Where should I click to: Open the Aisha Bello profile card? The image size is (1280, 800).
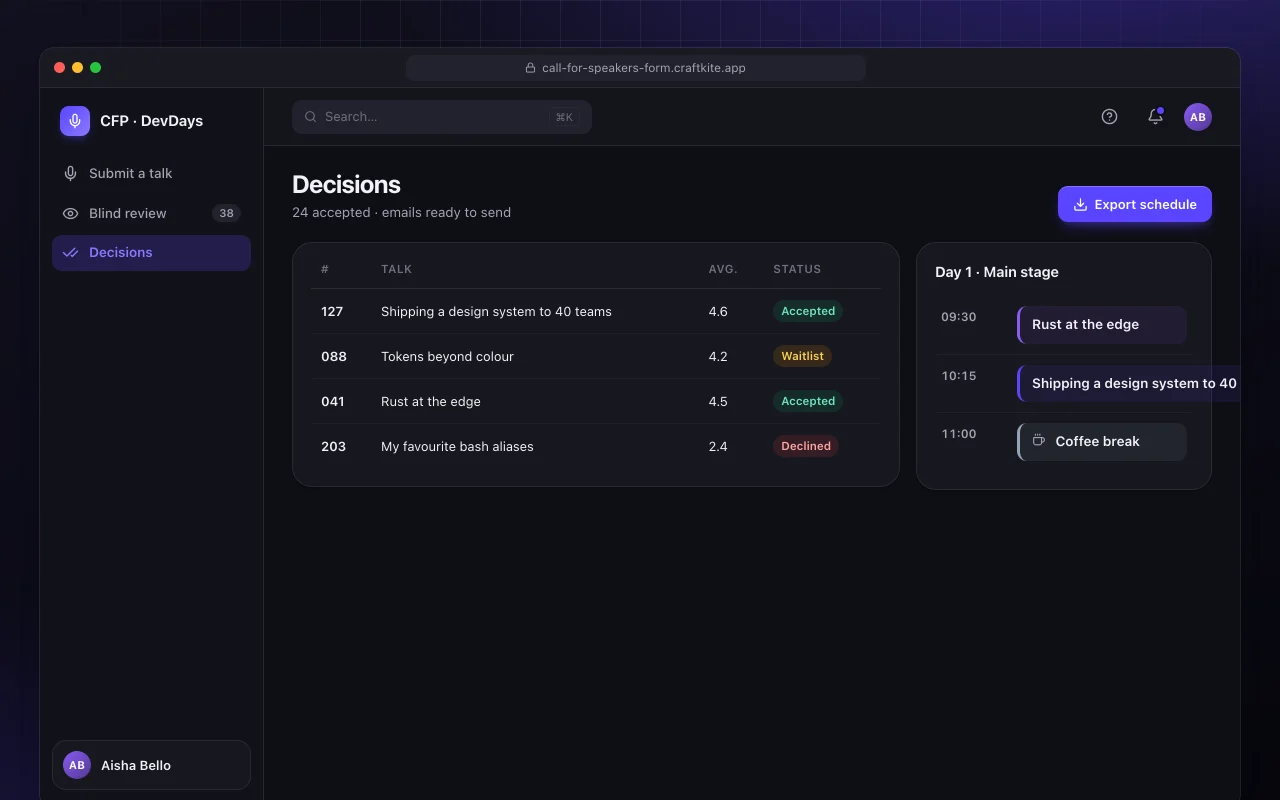[151, 765]
